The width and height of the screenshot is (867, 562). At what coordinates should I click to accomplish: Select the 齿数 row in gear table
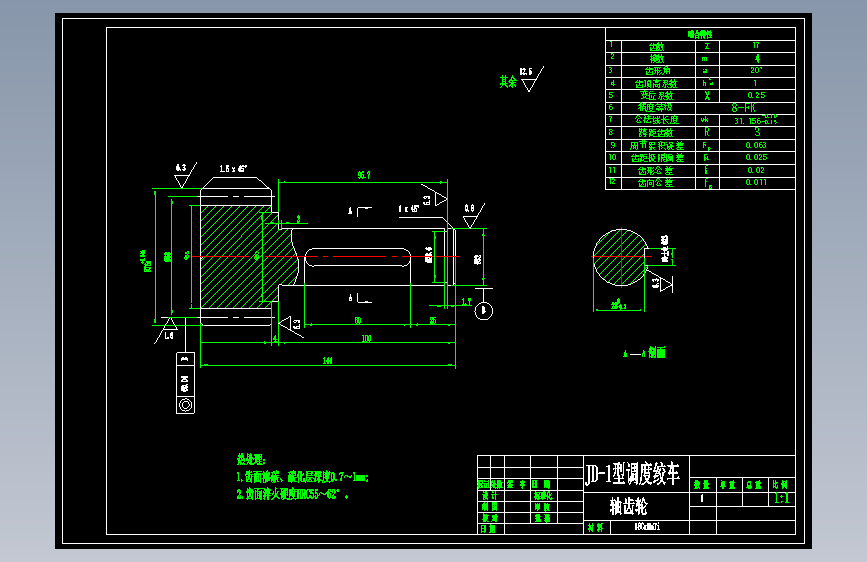point(701,46)
